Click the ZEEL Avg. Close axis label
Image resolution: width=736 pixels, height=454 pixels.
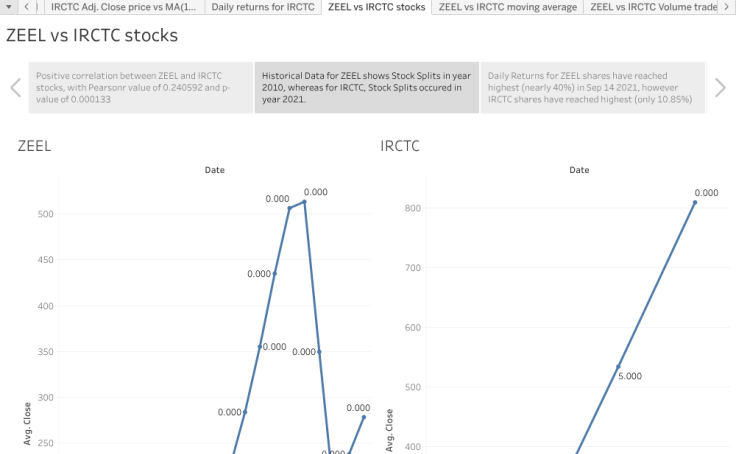28,424
